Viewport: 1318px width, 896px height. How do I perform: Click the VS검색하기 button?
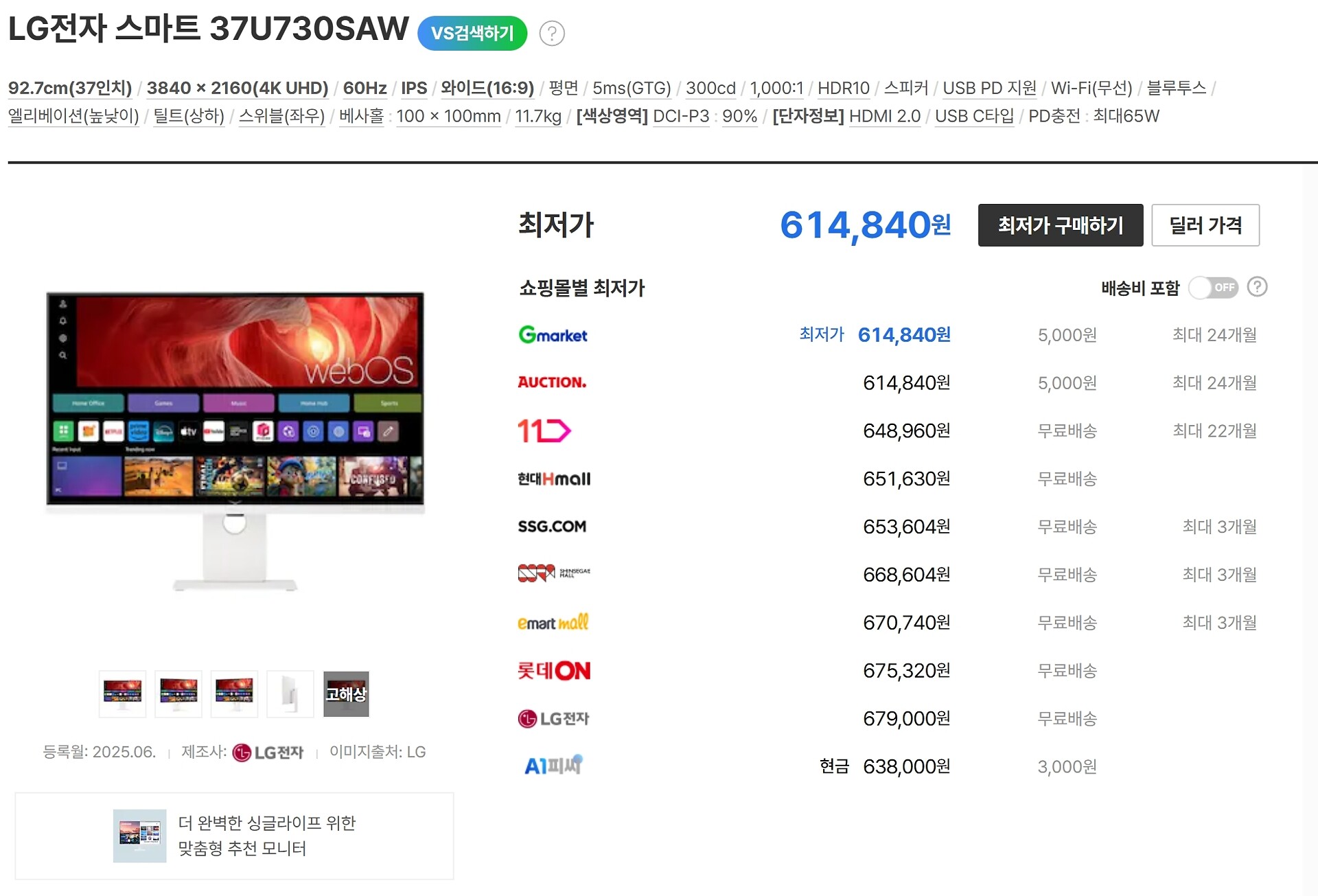[x=472, y=33]
